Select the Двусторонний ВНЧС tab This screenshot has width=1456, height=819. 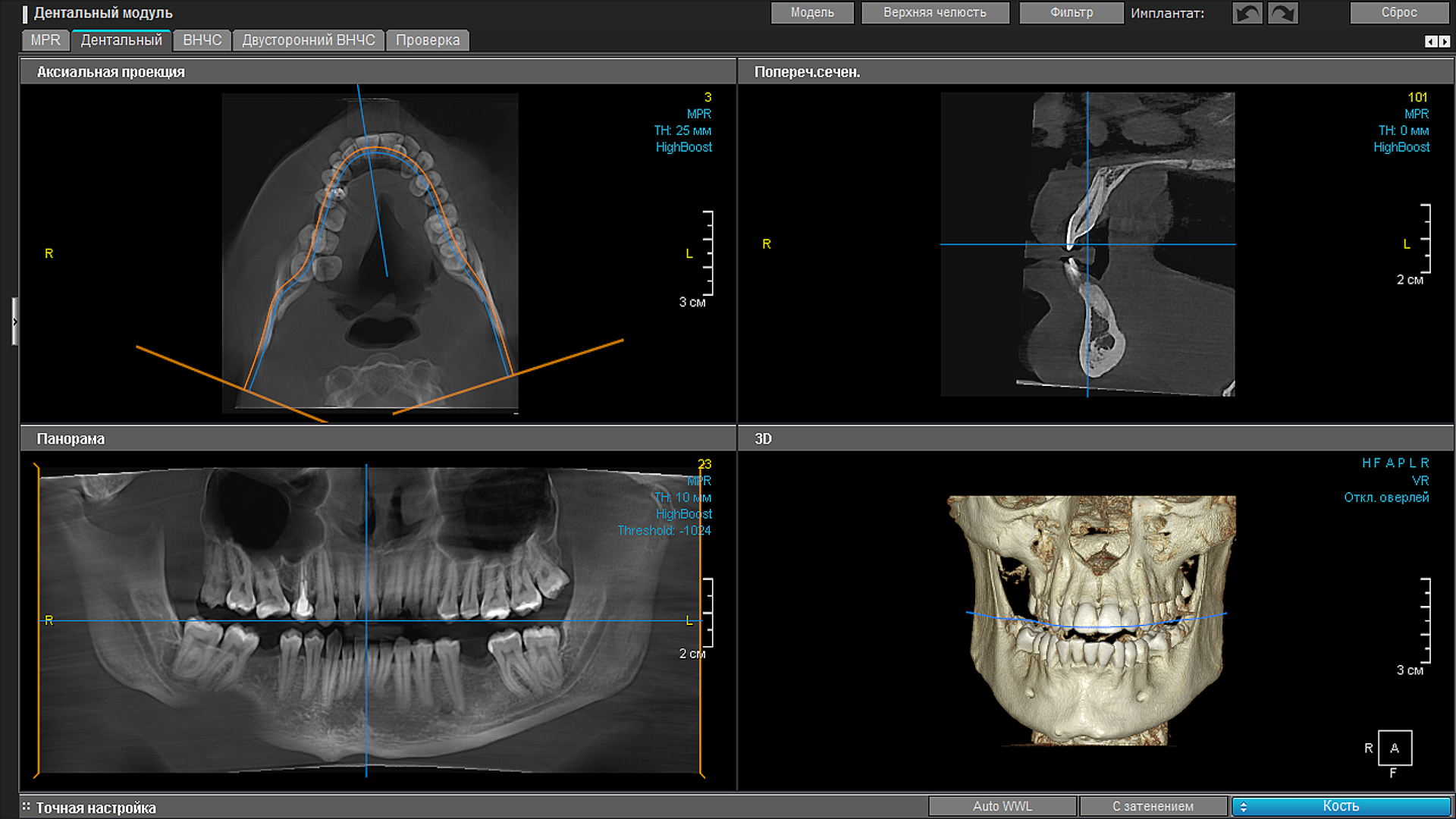[x=309, y=40]
